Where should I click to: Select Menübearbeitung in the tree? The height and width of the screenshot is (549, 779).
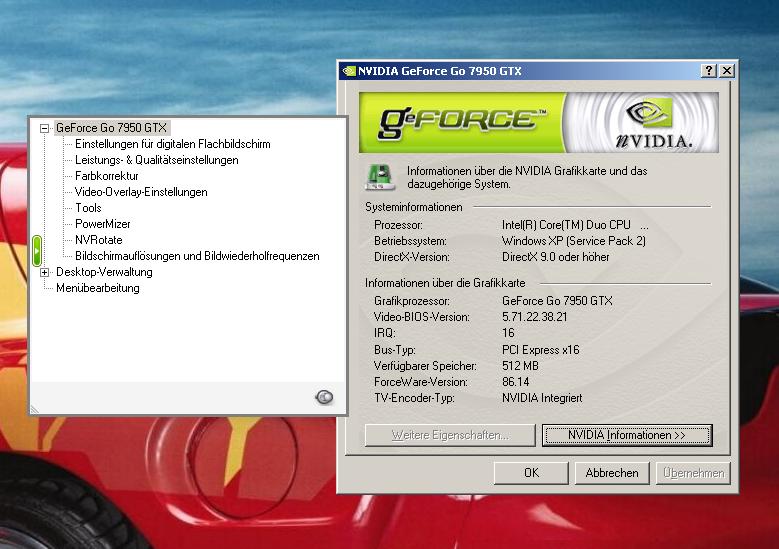point(97,288)
